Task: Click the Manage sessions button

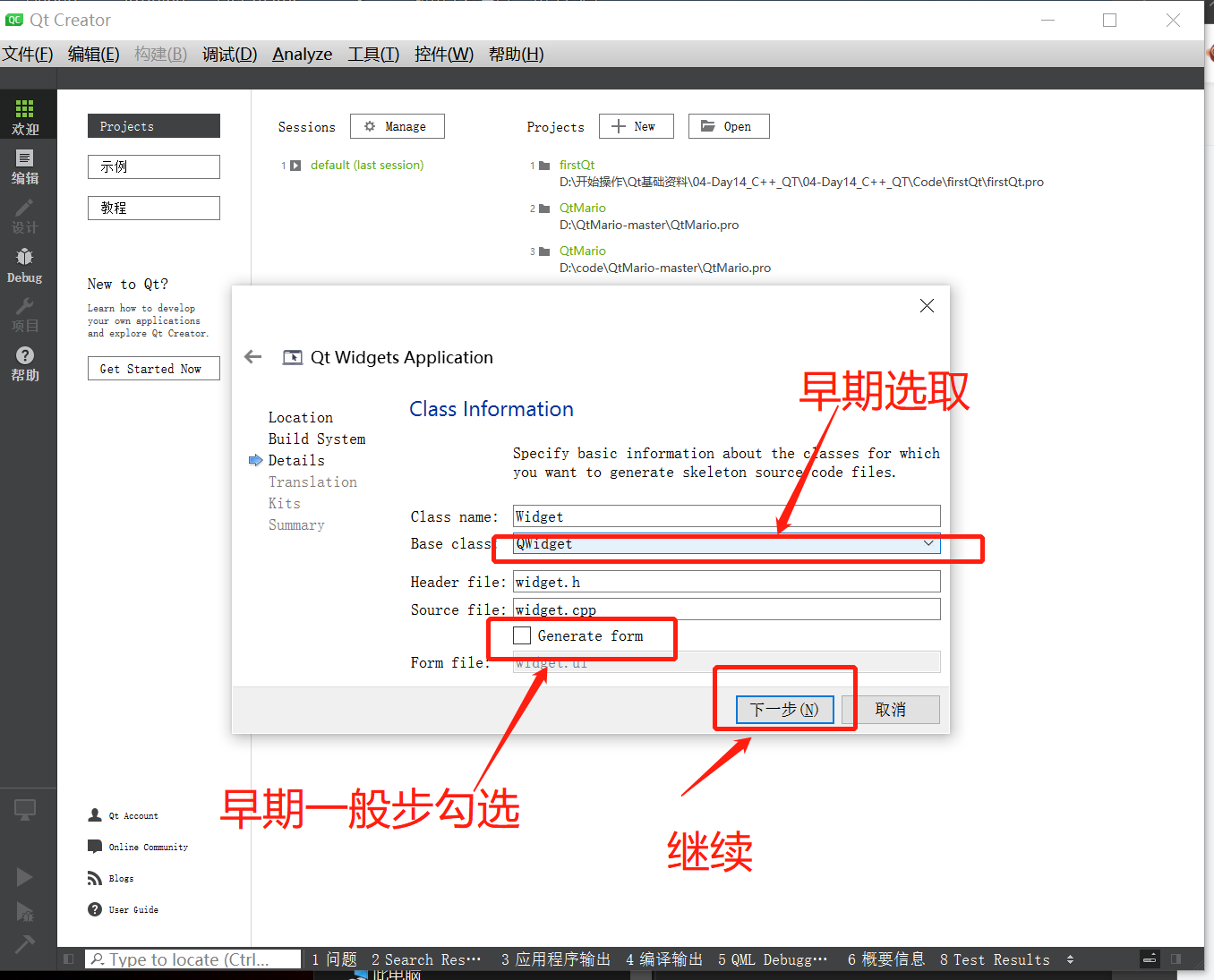Action: click(x=398, y=126)
